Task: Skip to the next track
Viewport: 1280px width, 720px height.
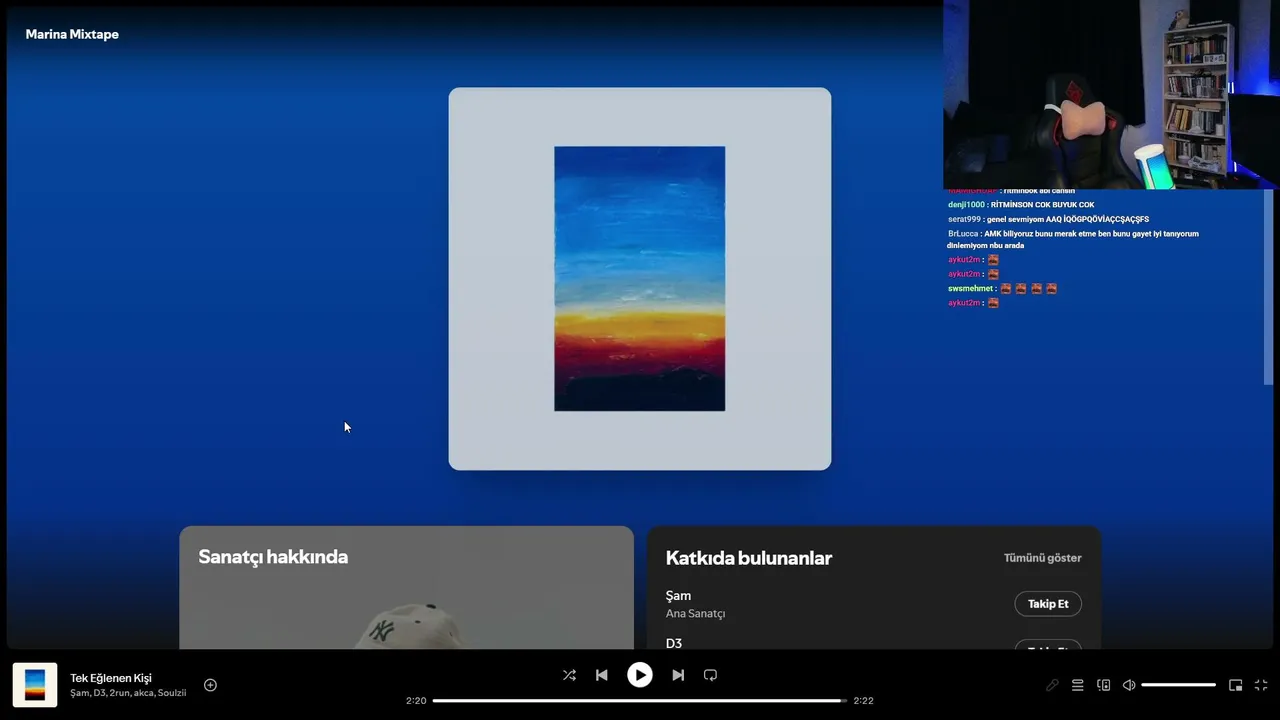Action: pyautogui.click(x=678, y=675)
